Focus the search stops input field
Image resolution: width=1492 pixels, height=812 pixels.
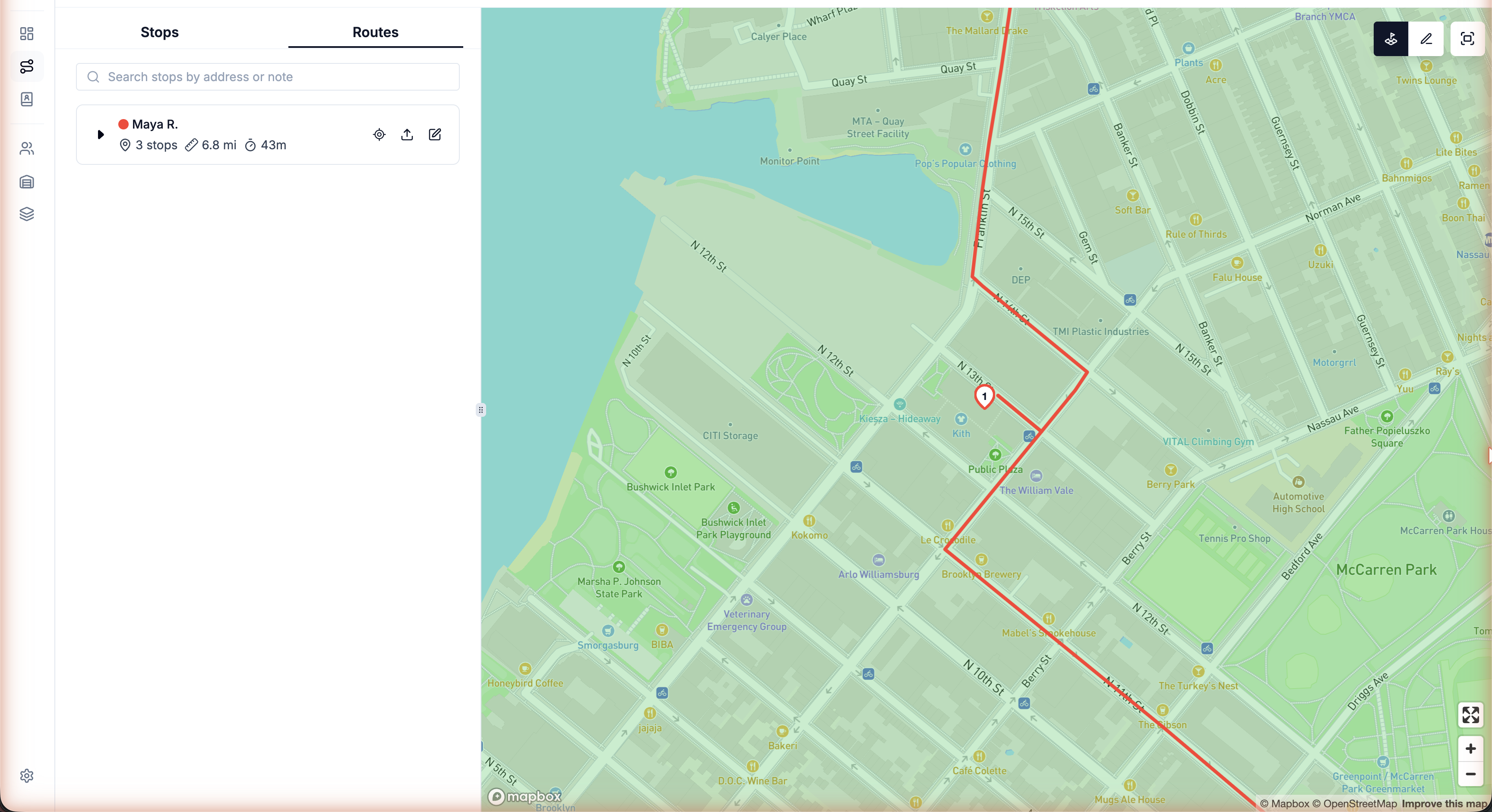click(x=268, y=77)
